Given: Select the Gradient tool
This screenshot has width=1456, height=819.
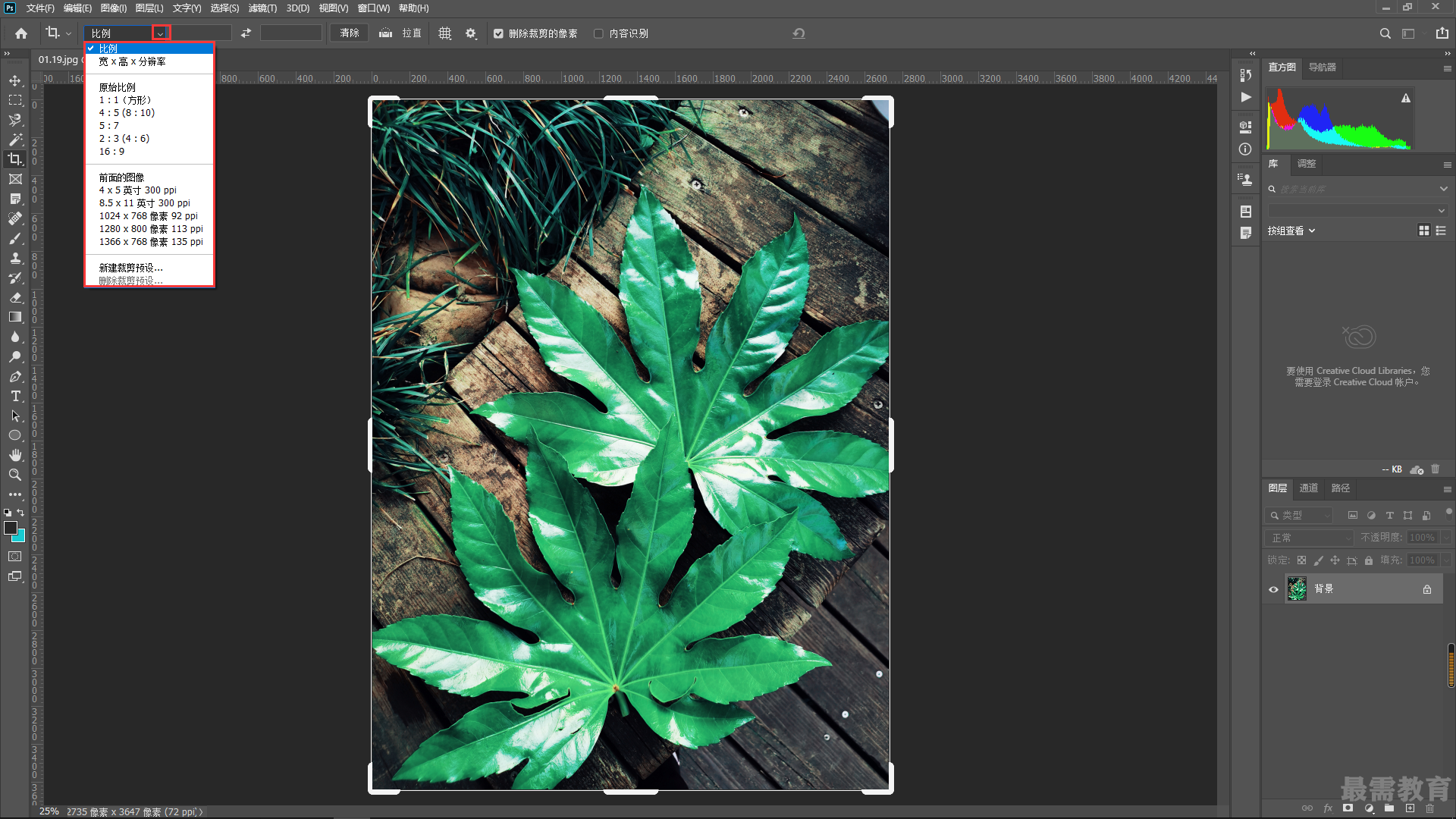Looking at the screenshot, I should [15, 317].
